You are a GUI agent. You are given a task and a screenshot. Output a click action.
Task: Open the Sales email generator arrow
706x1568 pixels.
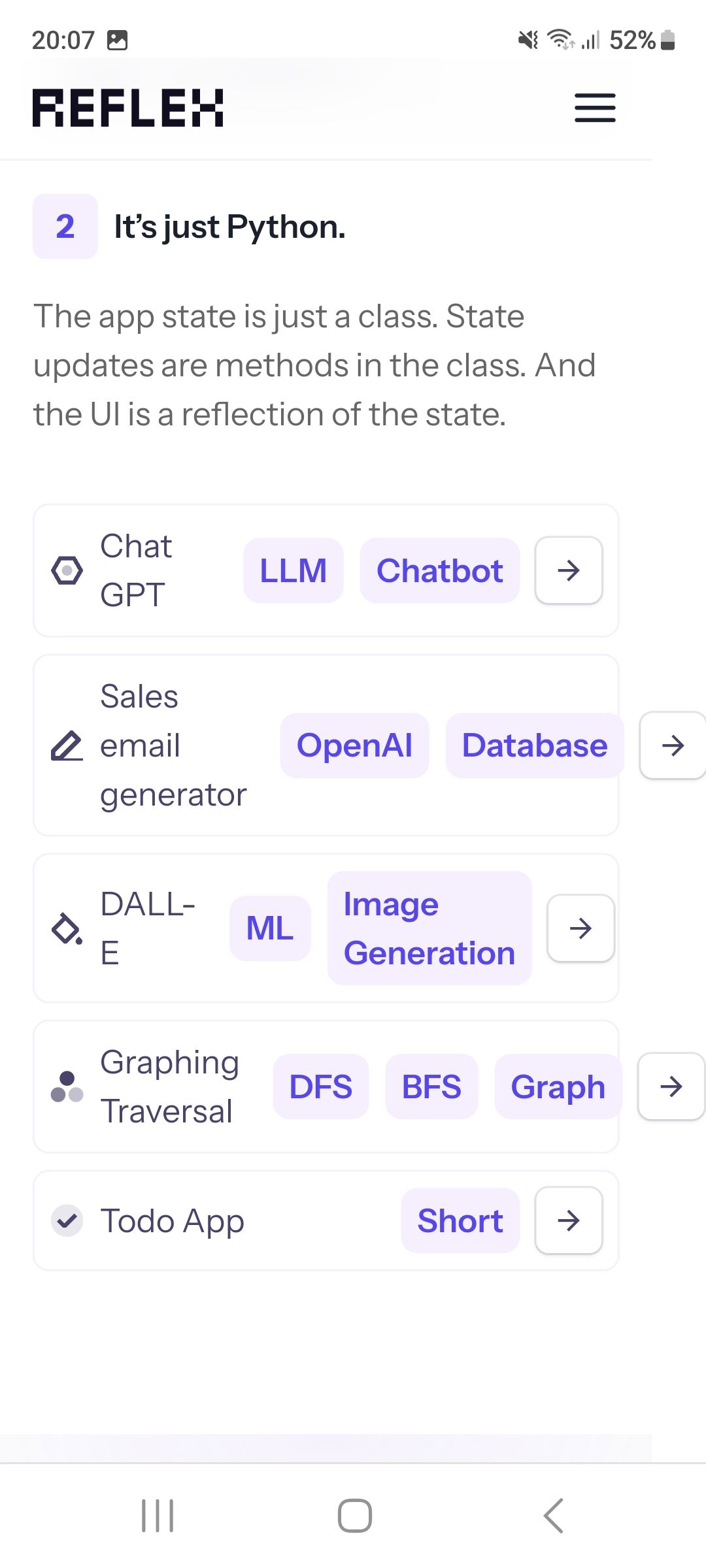click(x=673, y=745)
